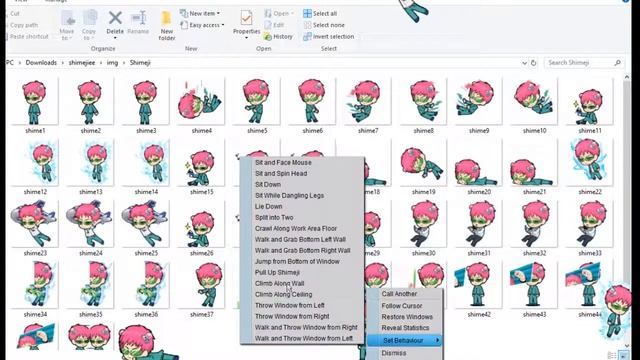This screenshot has width=640, height=360.
Task: Choose Sit Down behaviour
Action: 268,184
